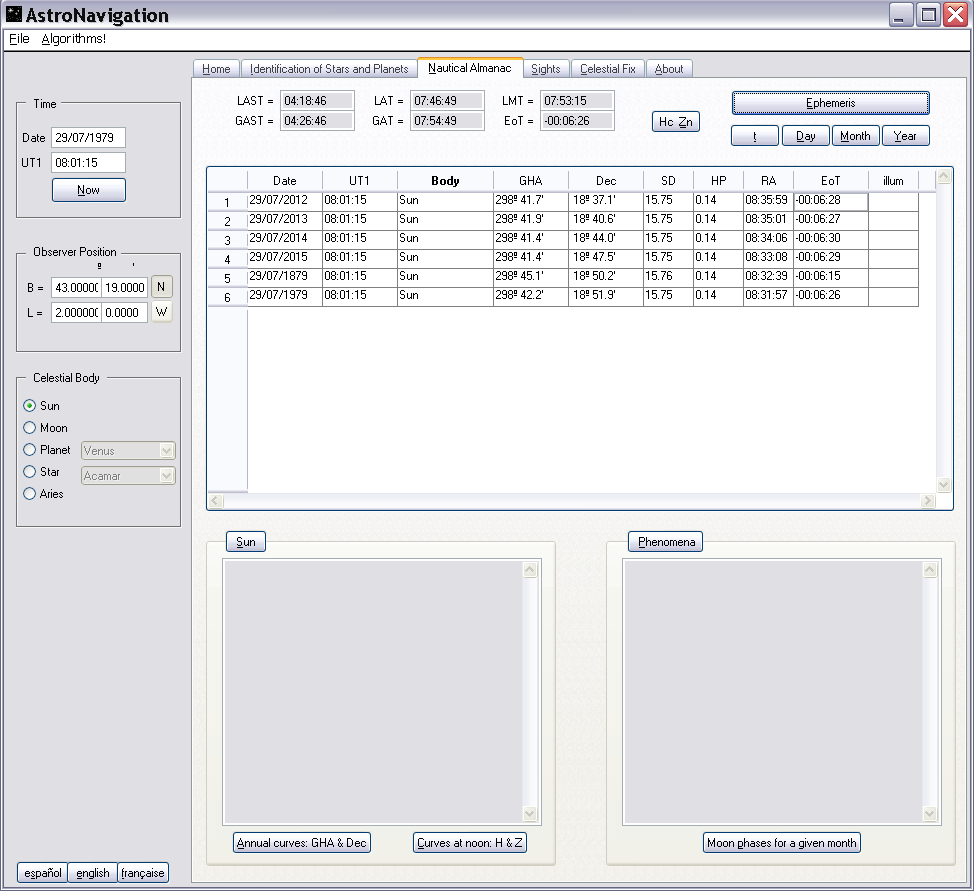The width and height of the screenshot is (974, 891).
Task: Go to the Sights tab
Action: click(546, 69)
